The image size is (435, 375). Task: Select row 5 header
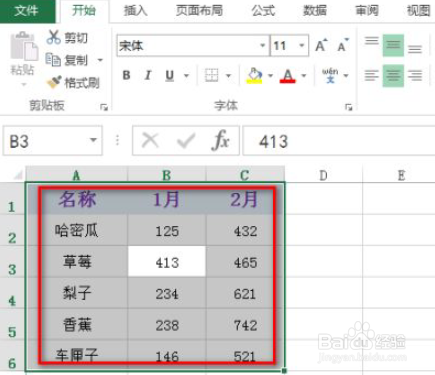[12, 325]
